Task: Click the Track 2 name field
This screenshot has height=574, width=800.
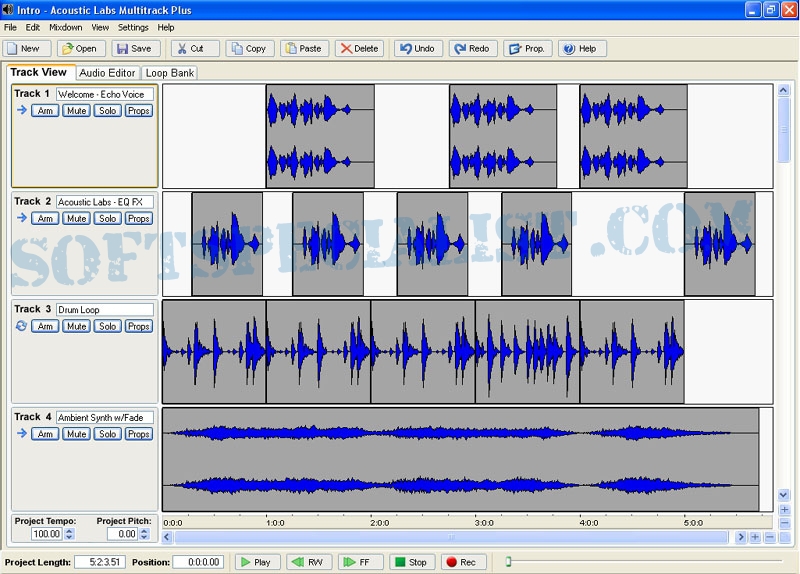Action: pyautogui.click(x=104, y=202)
